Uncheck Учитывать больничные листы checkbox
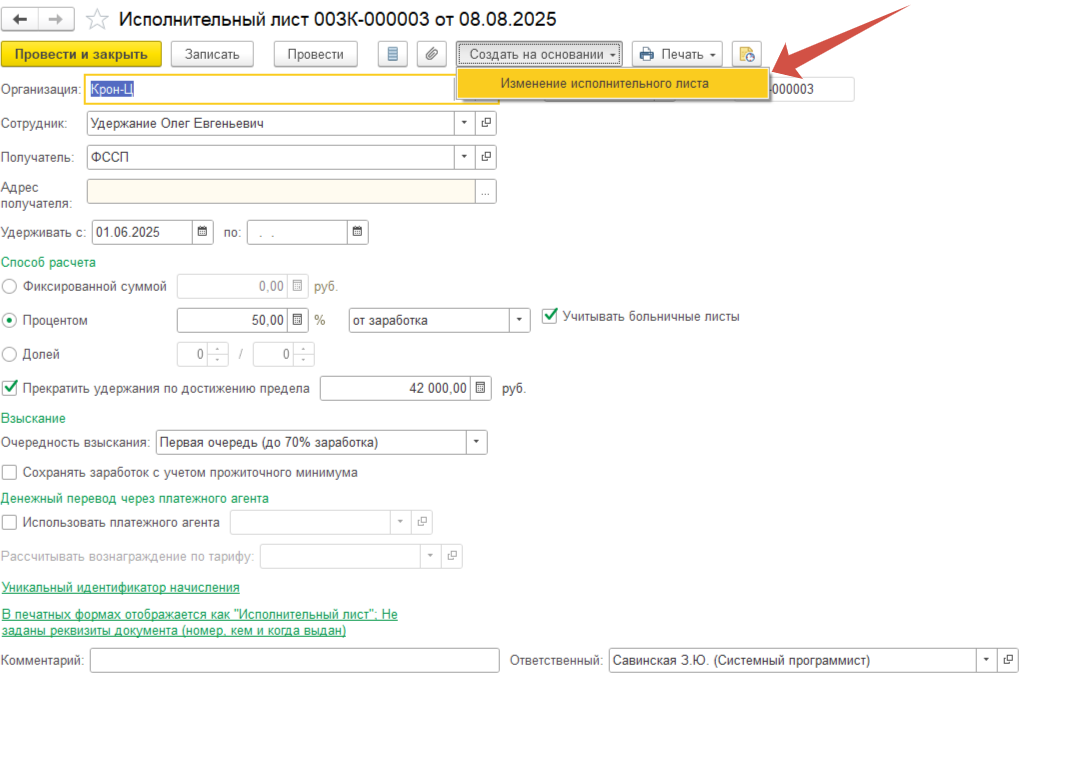1072x759 pixels. pyautogui.click(x=549, y=316)
